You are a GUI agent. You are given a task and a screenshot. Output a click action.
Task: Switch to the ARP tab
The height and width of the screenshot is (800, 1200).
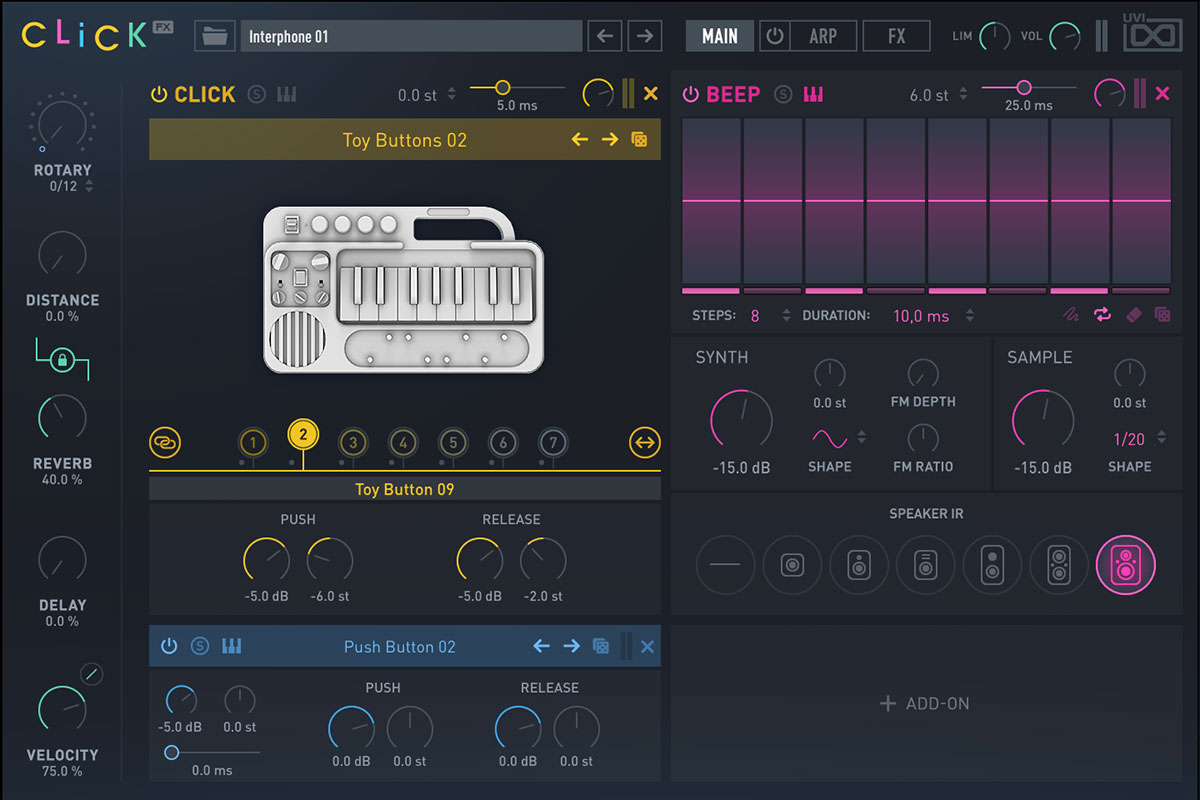point(823,36)
